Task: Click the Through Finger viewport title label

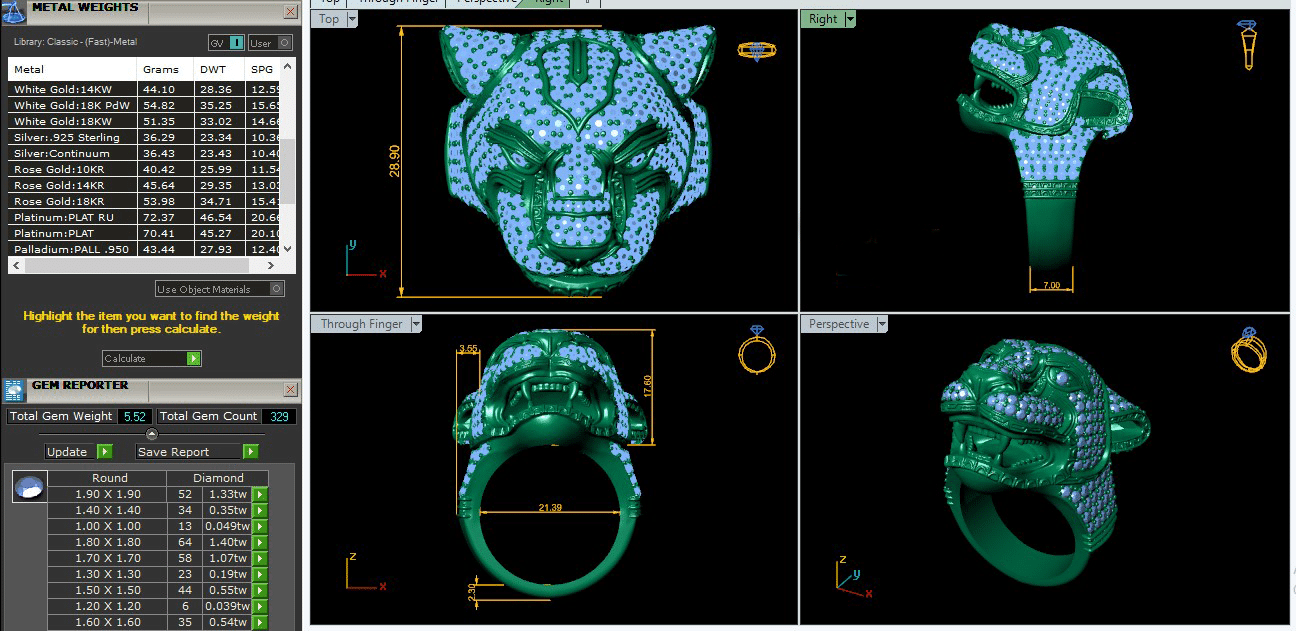Action: [x=362, y=324]
